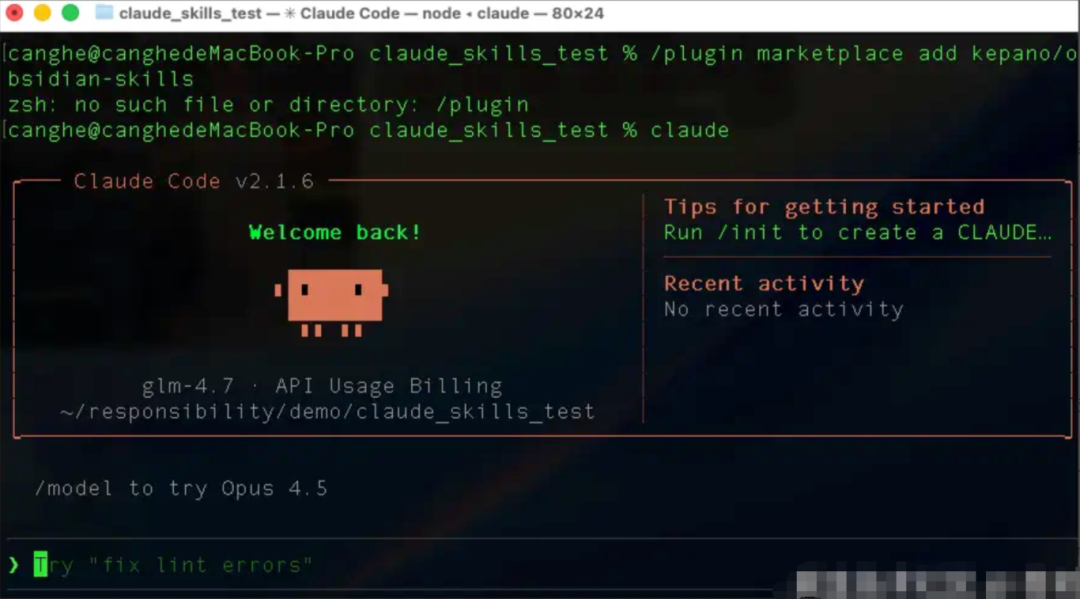The image size is (1080, 599).
Task: Click 'Run /init to create a CLAUDE…' line
Action: pos(858,233)
